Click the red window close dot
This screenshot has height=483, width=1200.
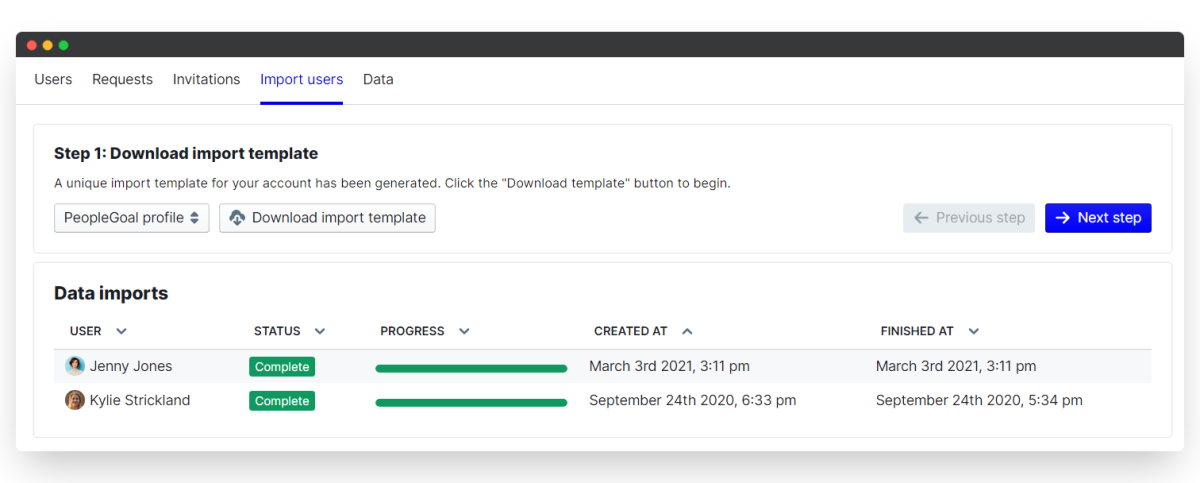pyautogui.click(x=32, y=45)
